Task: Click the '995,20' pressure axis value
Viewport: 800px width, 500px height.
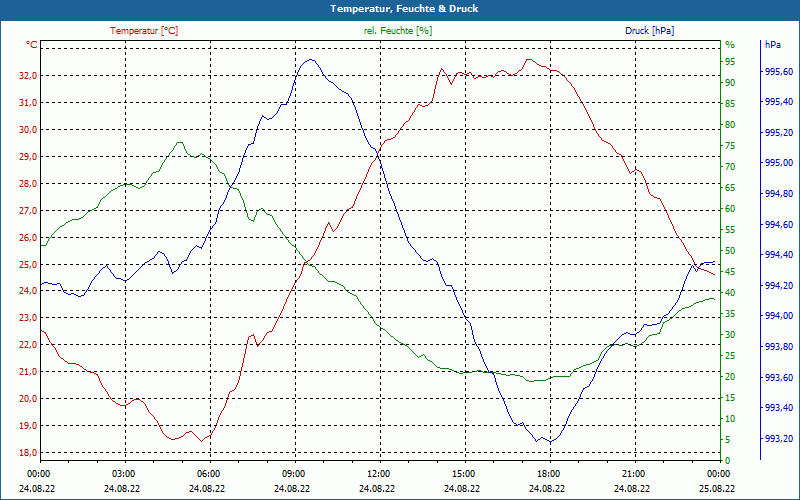Action: pos(779,133)
